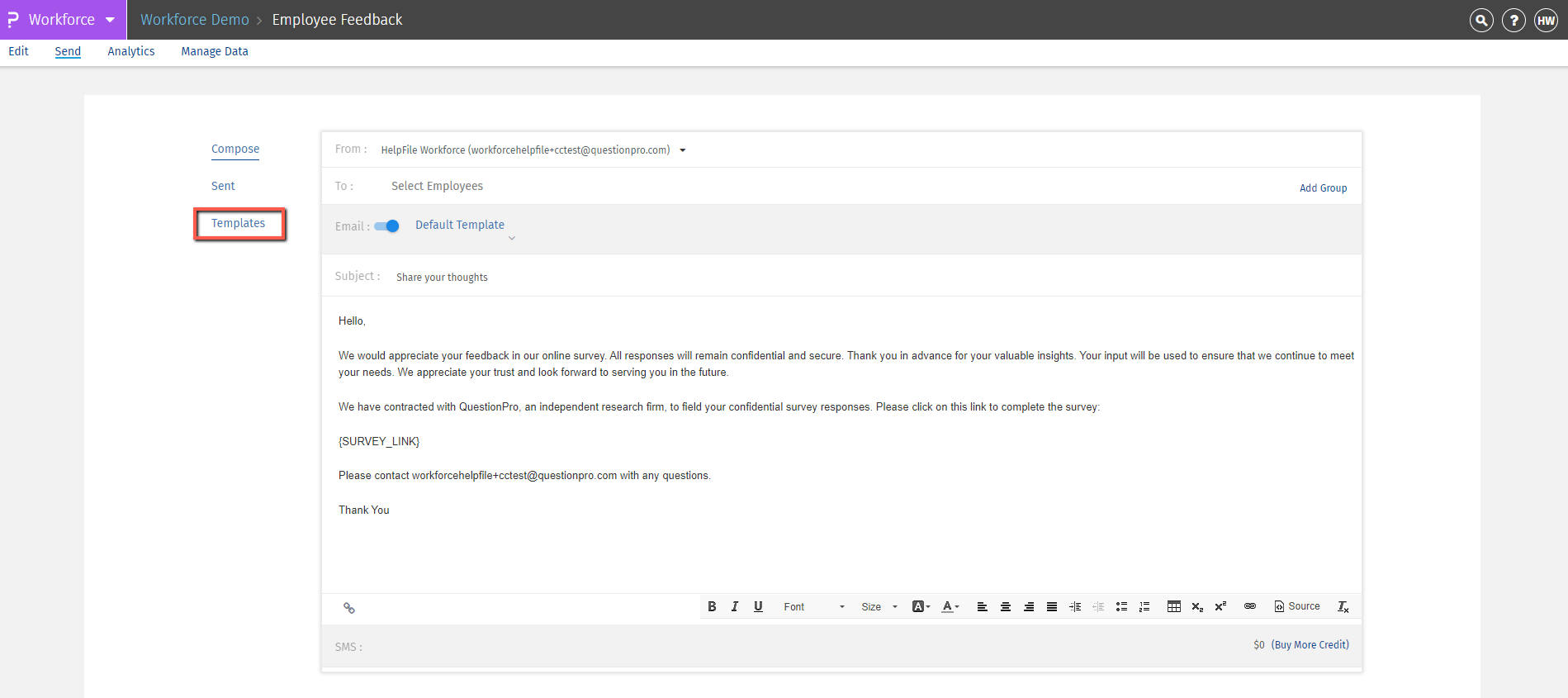Apply italic formatting
Image resolution: width=1568 pixels, height=698 pixels.
tap(735, 606)
